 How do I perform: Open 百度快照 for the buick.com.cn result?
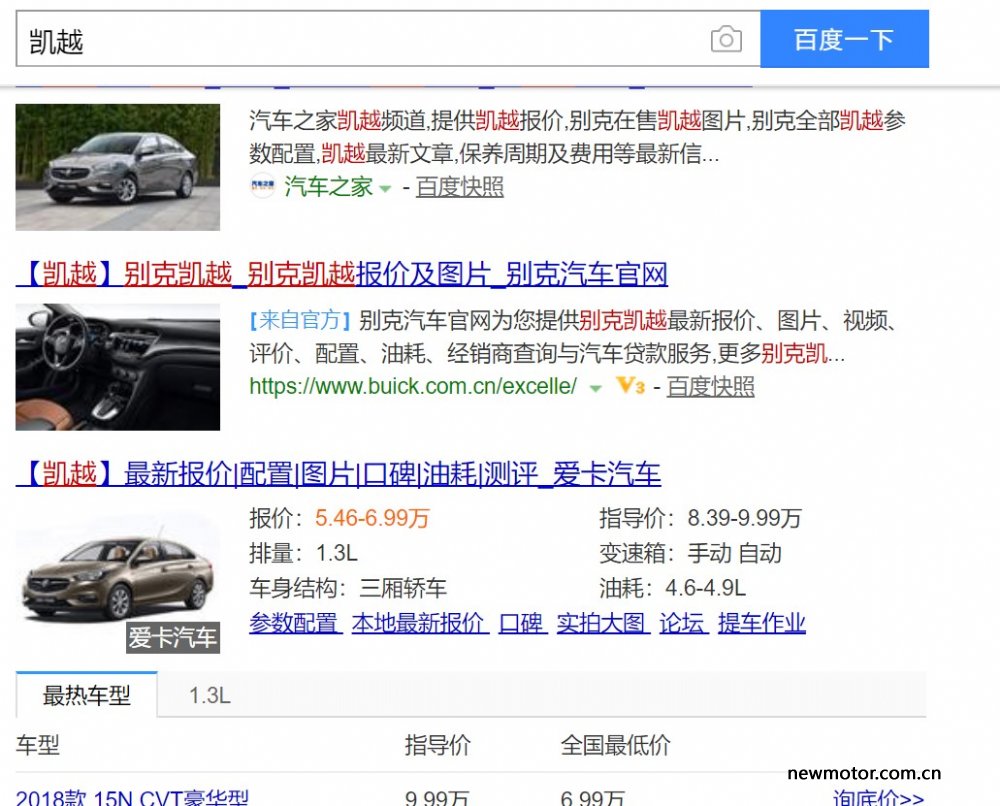pyautogui.click(x=710, y=386)
